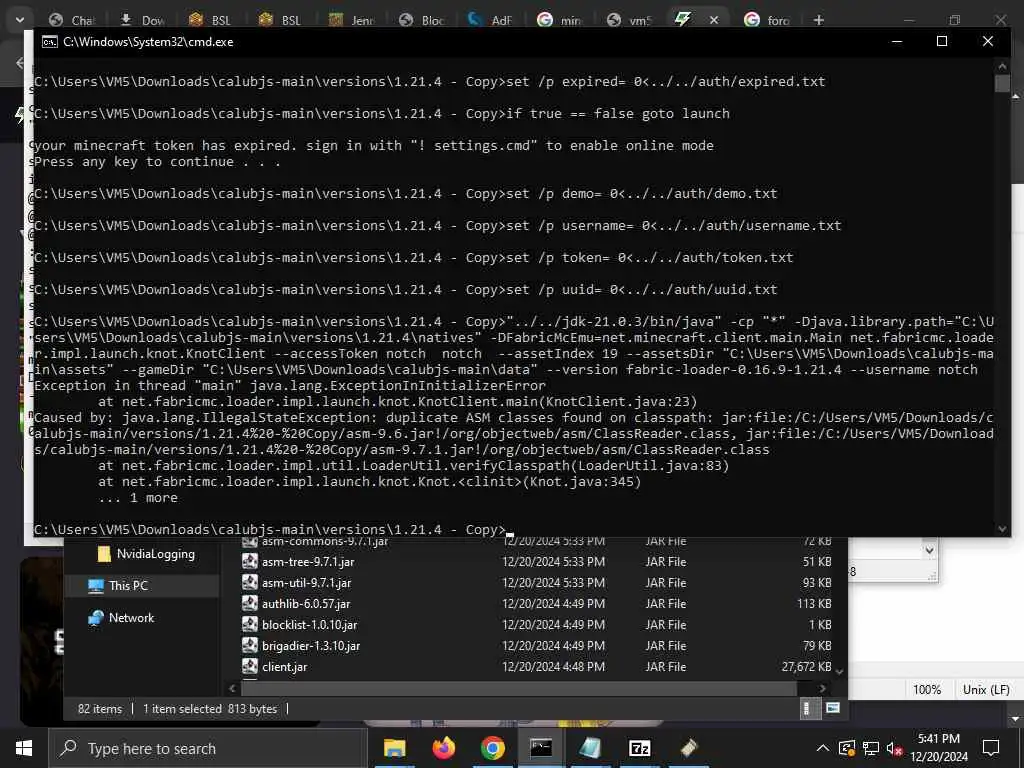
Task: Show hidden system tray icons
Action: (823, 748)
